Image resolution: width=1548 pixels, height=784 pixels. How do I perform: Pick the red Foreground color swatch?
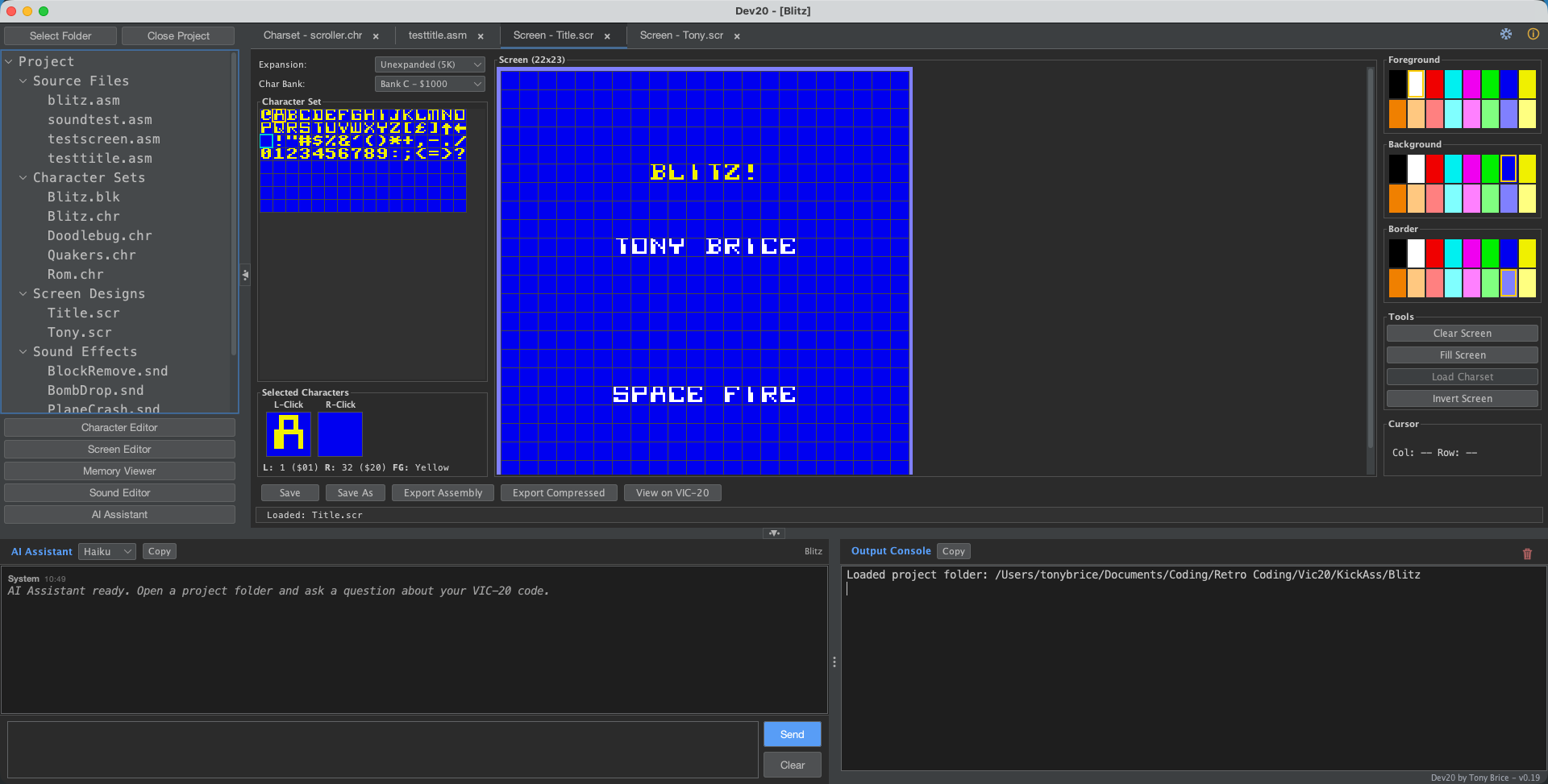pyautogui.click(x=1434, y=84)
